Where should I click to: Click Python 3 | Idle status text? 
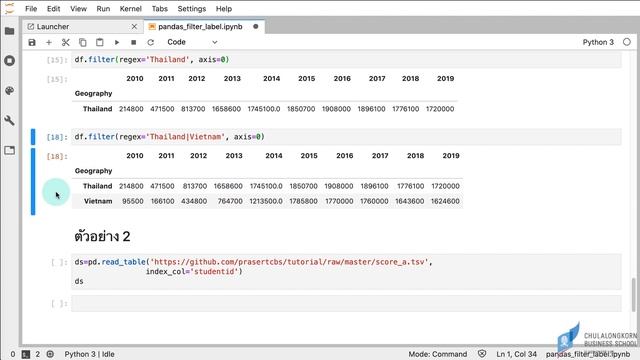pos(89,354)
